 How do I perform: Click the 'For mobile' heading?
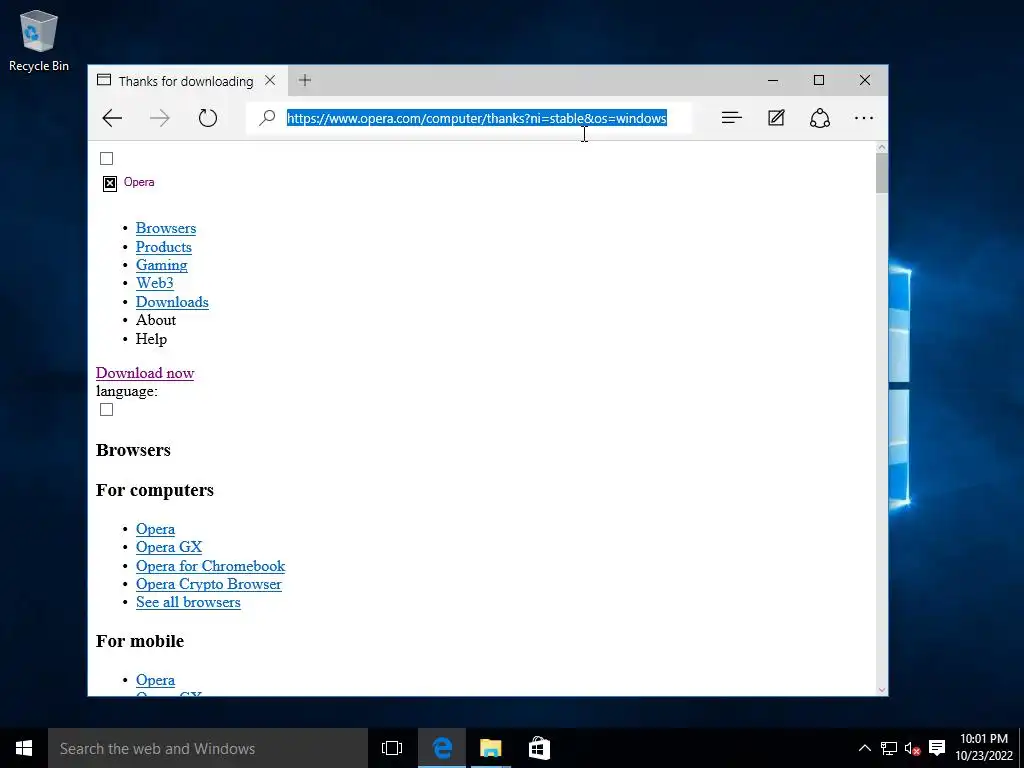point(140,641)
